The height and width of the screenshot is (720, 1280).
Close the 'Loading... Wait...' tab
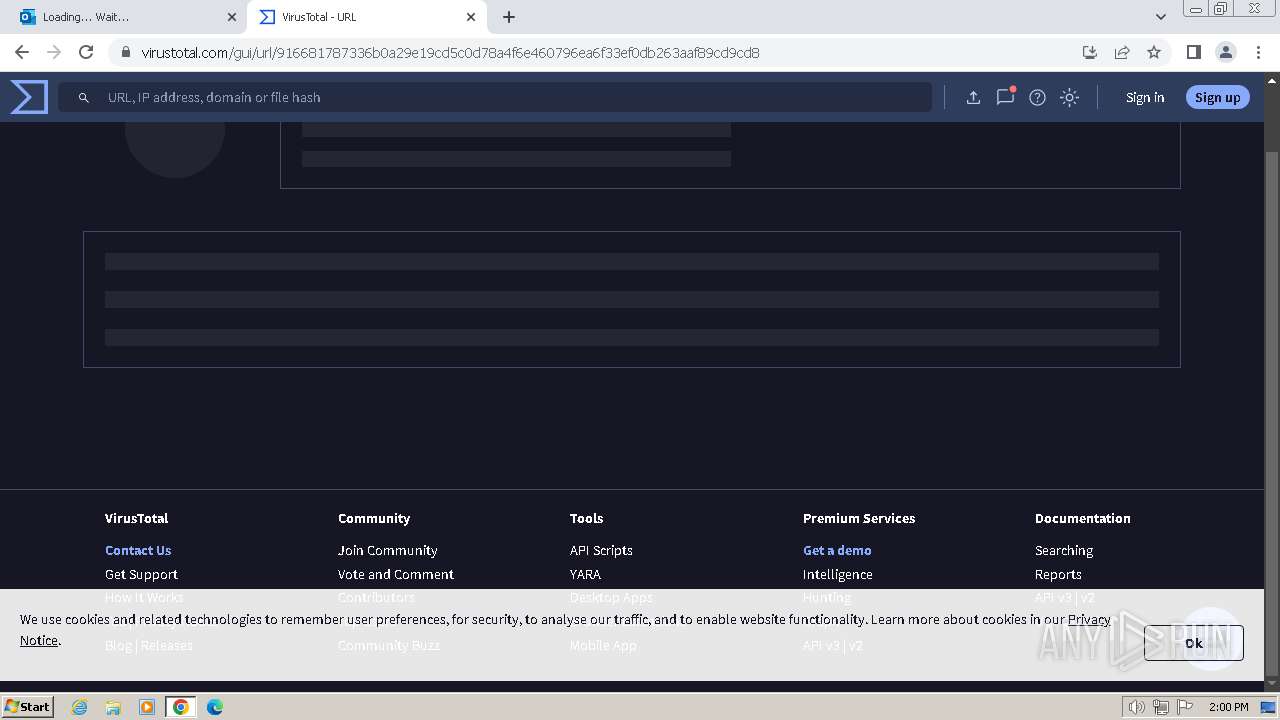click(232, 17)
